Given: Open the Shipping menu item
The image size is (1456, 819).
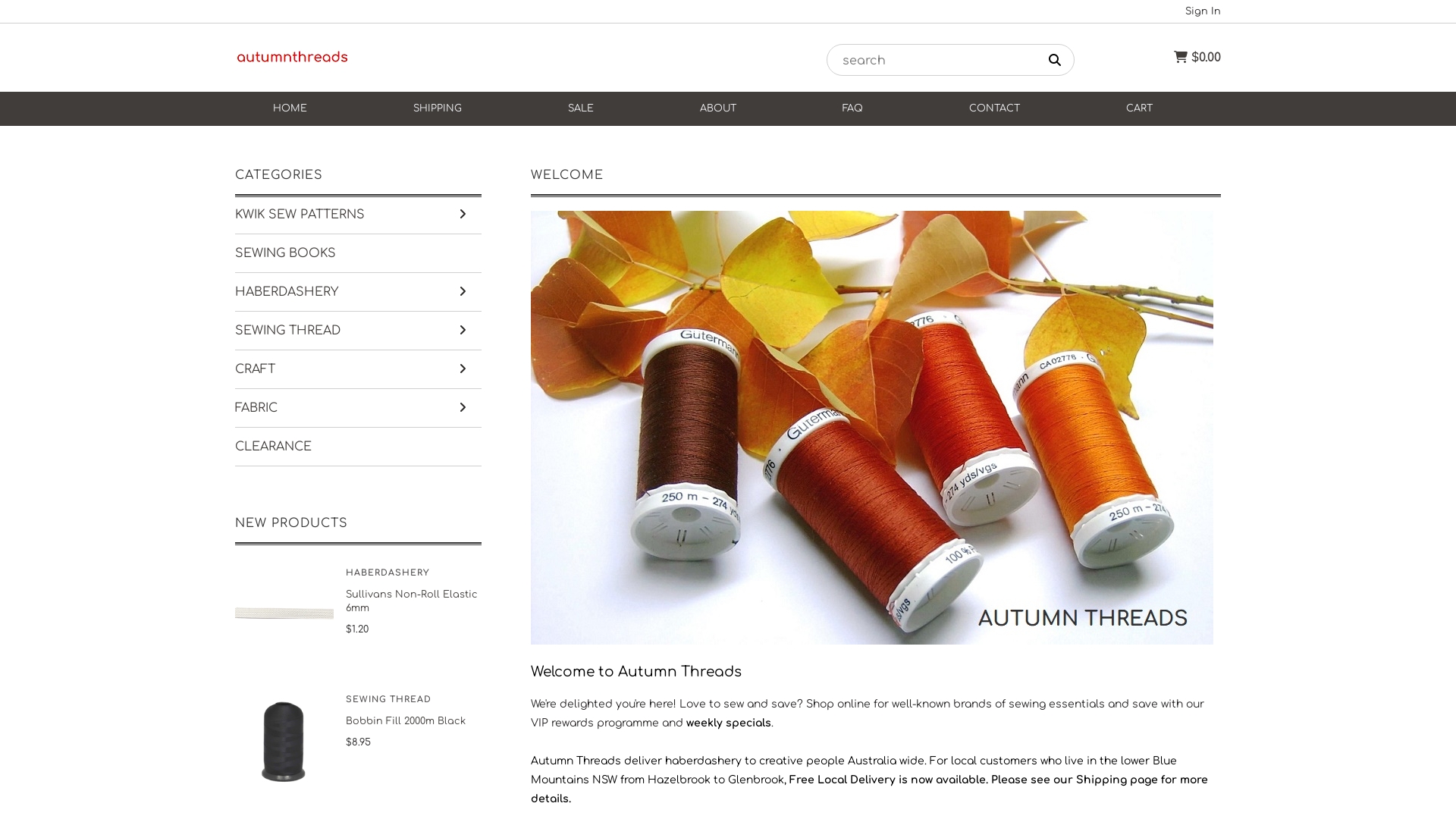Looking at the screenshot, I should point(437,108).
